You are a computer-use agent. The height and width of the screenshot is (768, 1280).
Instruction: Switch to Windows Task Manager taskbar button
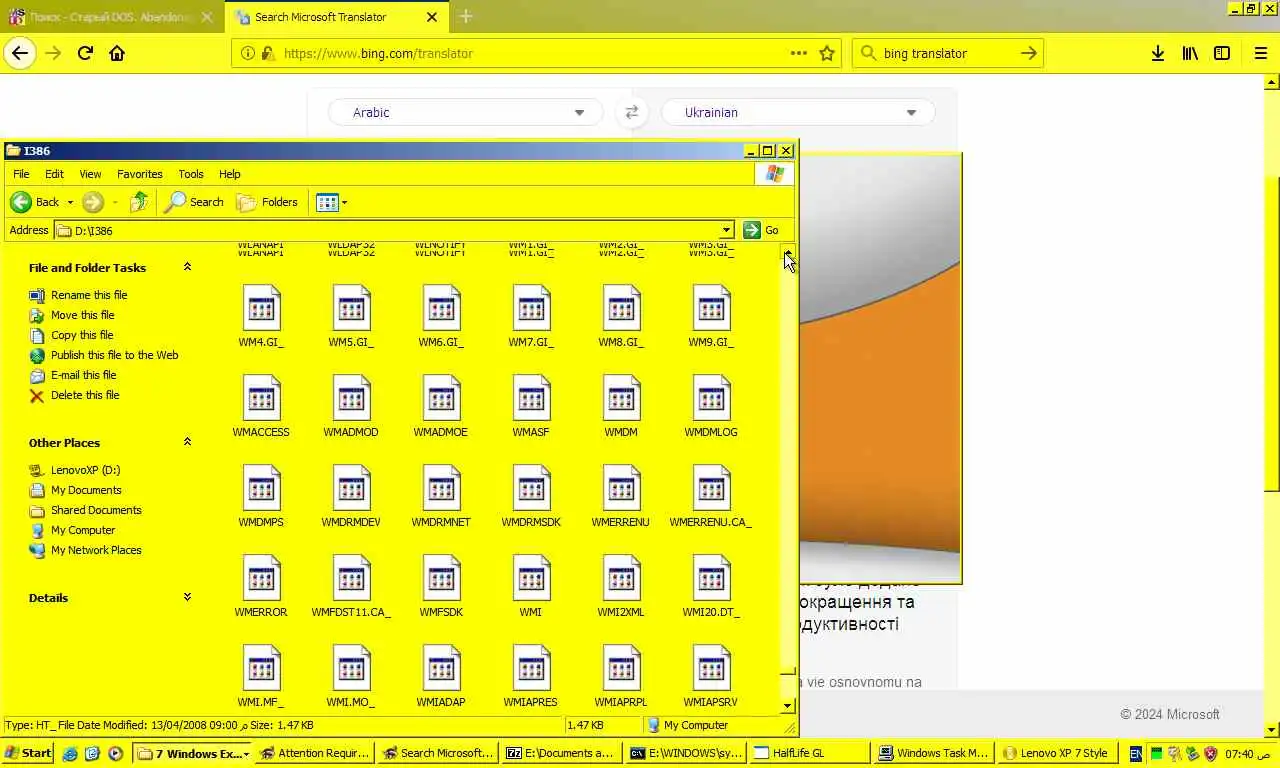(x=933, y=753)
